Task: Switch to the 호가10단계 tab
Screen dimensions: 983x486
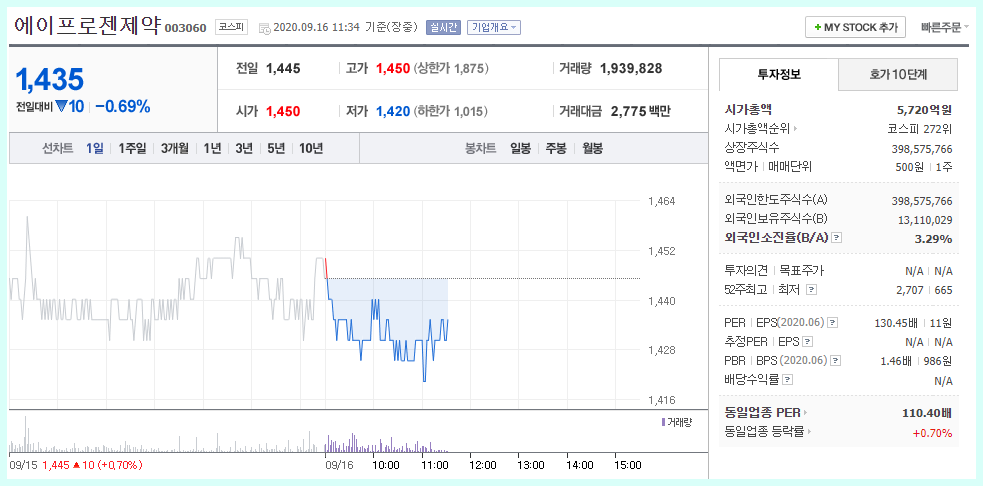Action: [x=898, y=75]
